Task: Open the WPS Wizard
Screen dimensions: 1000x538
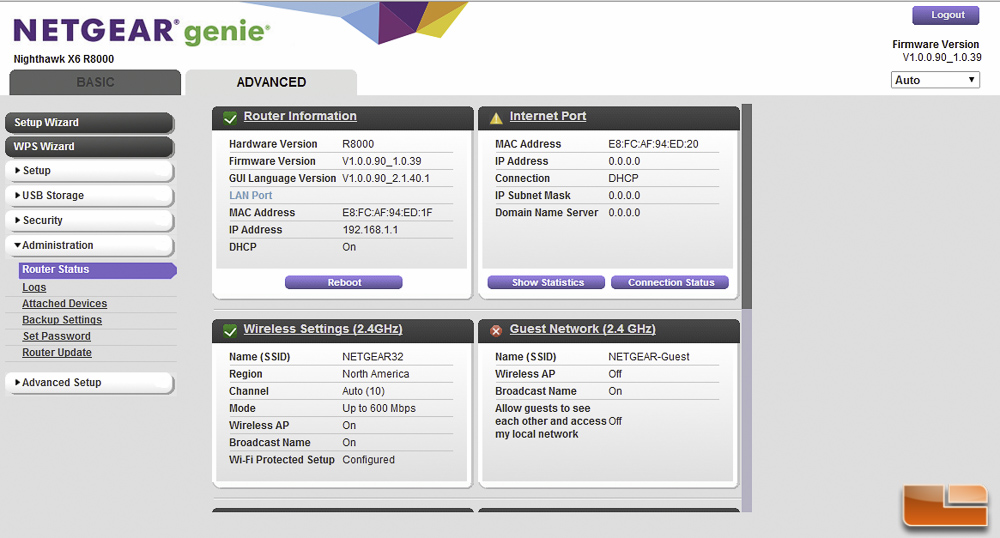Action: [x=89, y=147]
